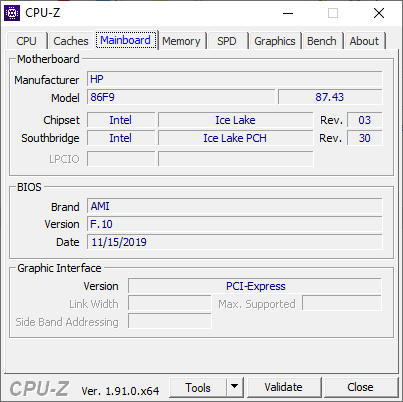Click the Model field showing 86F9
Image resolution: width=403 pixels, height=402 pixels.
click(181, 97)
